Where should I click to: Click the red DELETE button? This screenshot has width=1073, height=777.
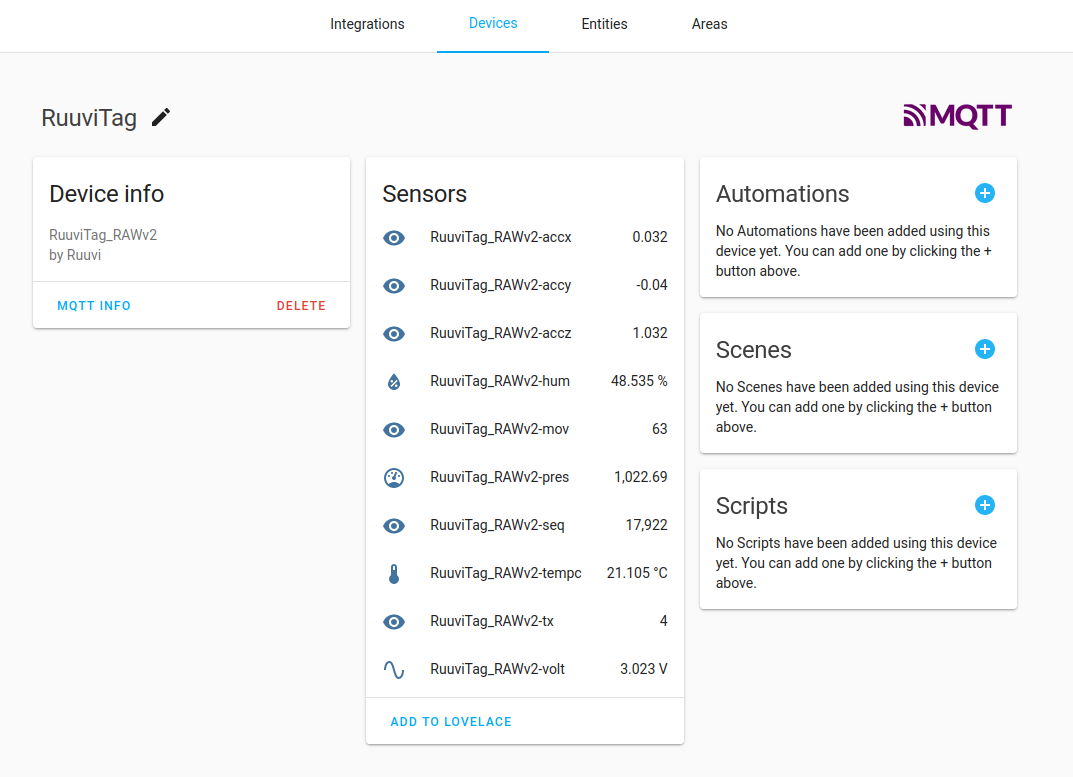(x=301, y=306)
